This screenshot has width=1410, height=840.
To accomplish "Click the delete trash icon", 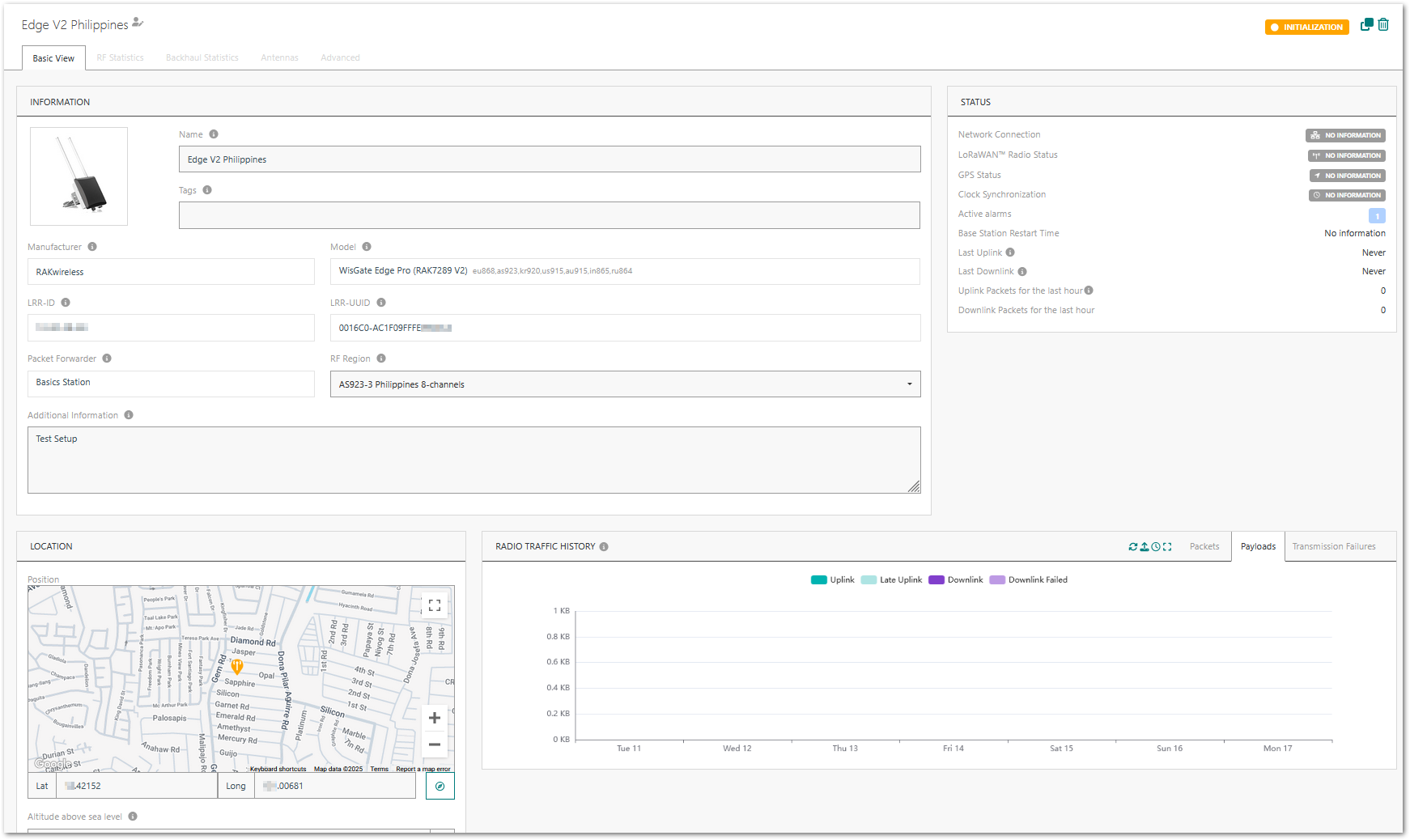I will (x=1383, y=24).
